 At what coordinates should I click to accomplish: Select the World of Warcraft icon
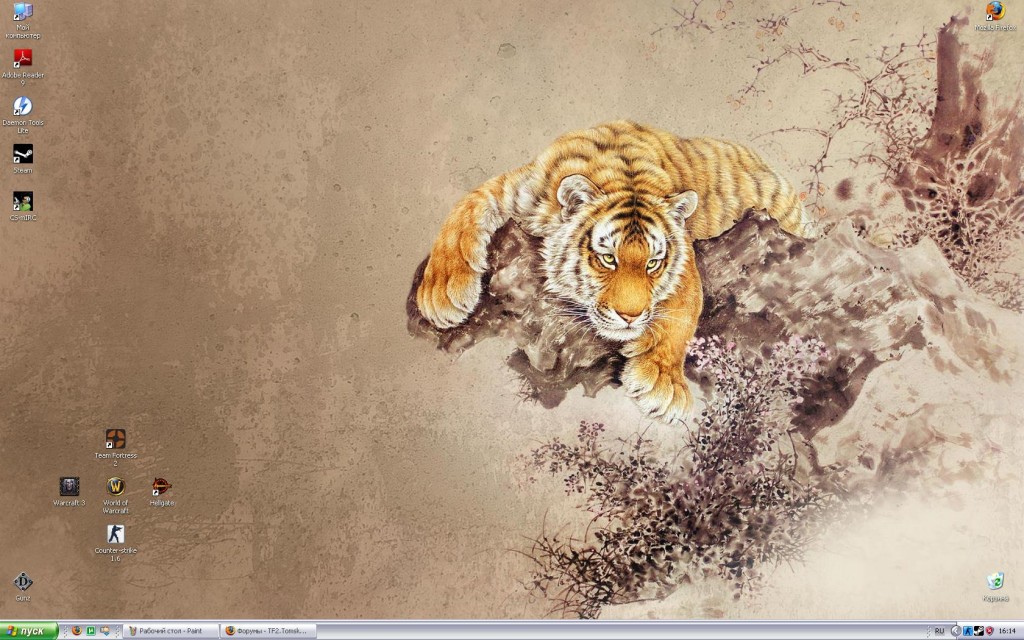[x=116, y=496]
